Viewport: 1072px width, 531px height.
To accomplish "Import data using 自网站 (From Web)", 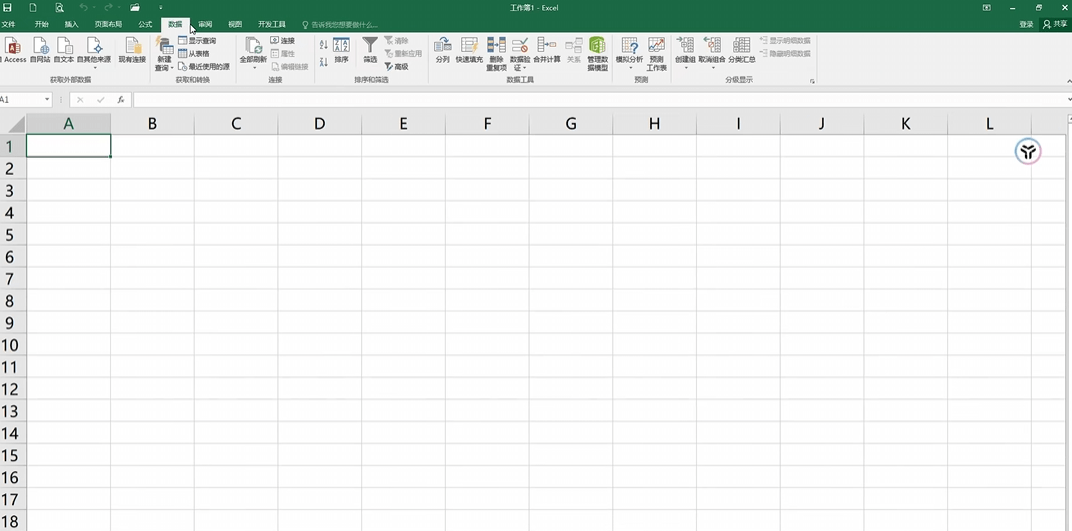I will [40, 47].
